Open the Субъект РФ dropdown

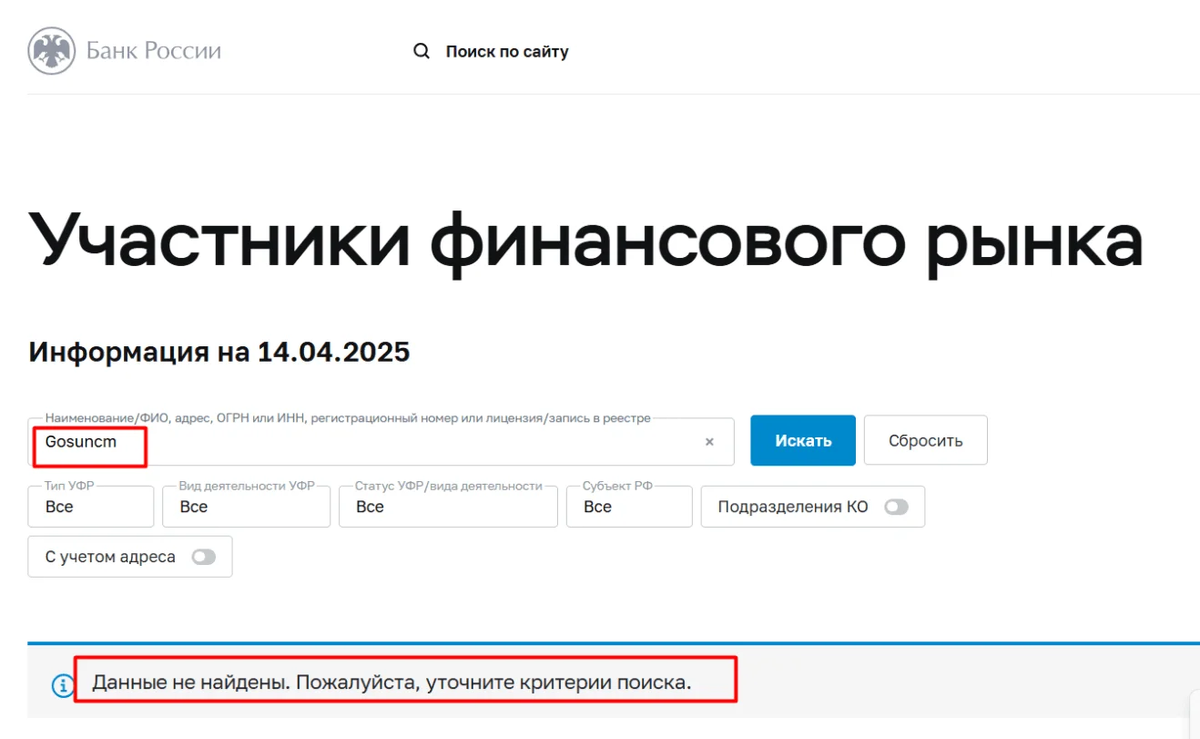click(x=629, y=507)
